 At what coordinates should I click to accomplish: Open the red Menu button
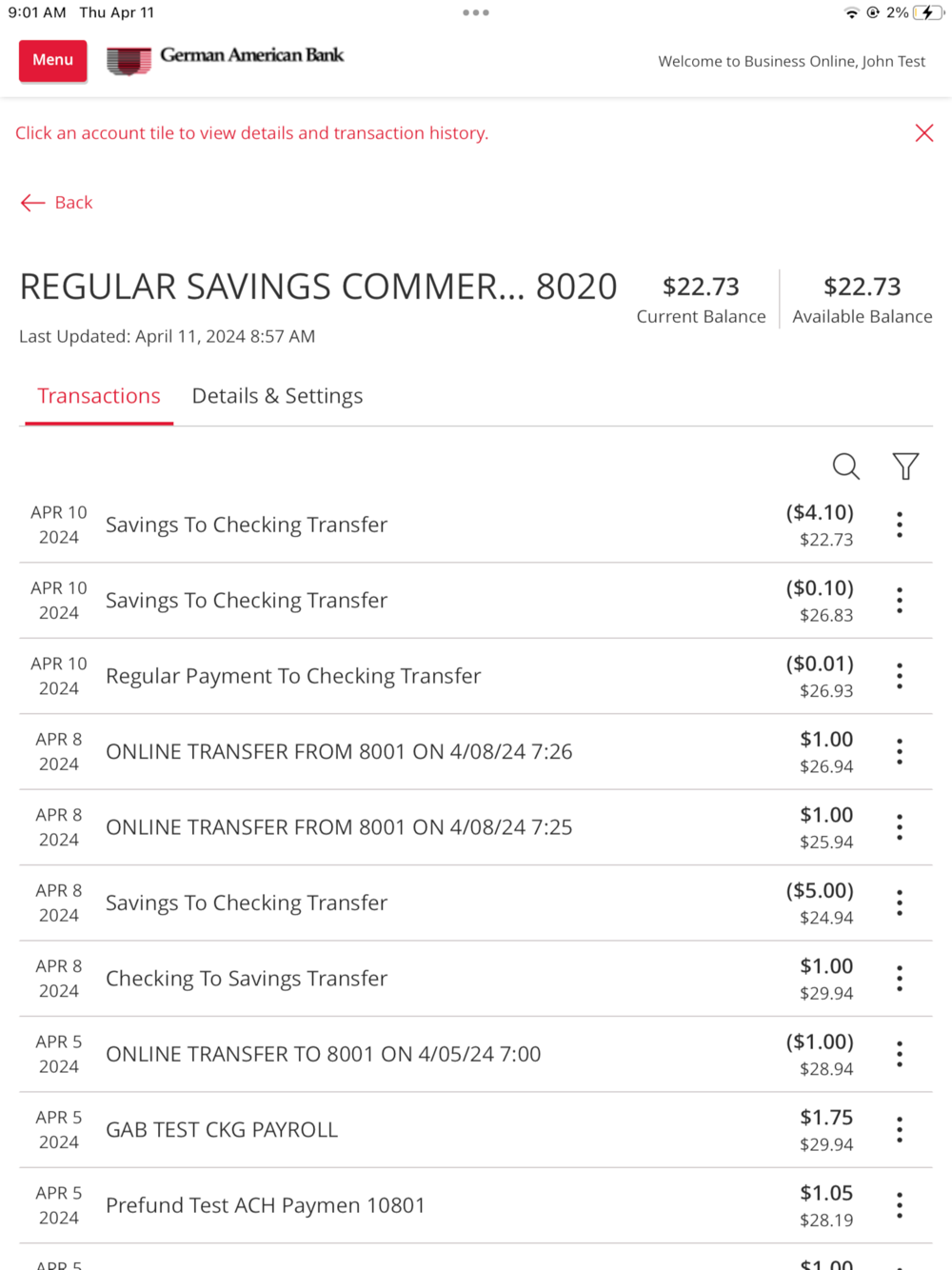pos(53,60)
